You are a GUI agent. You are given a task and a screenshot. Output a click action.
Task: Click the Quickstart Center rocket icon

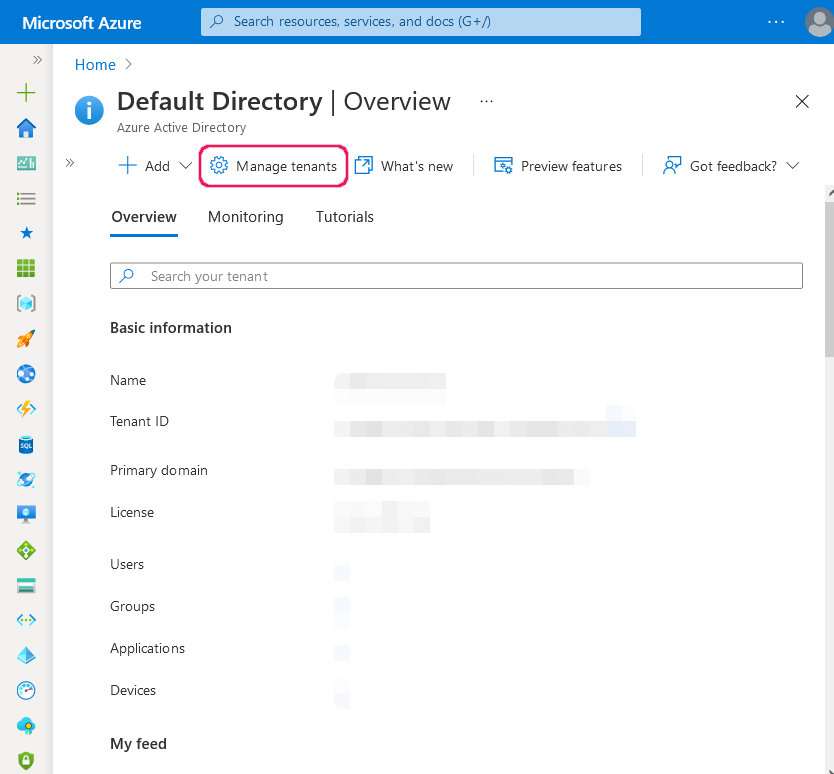point(26,338)
